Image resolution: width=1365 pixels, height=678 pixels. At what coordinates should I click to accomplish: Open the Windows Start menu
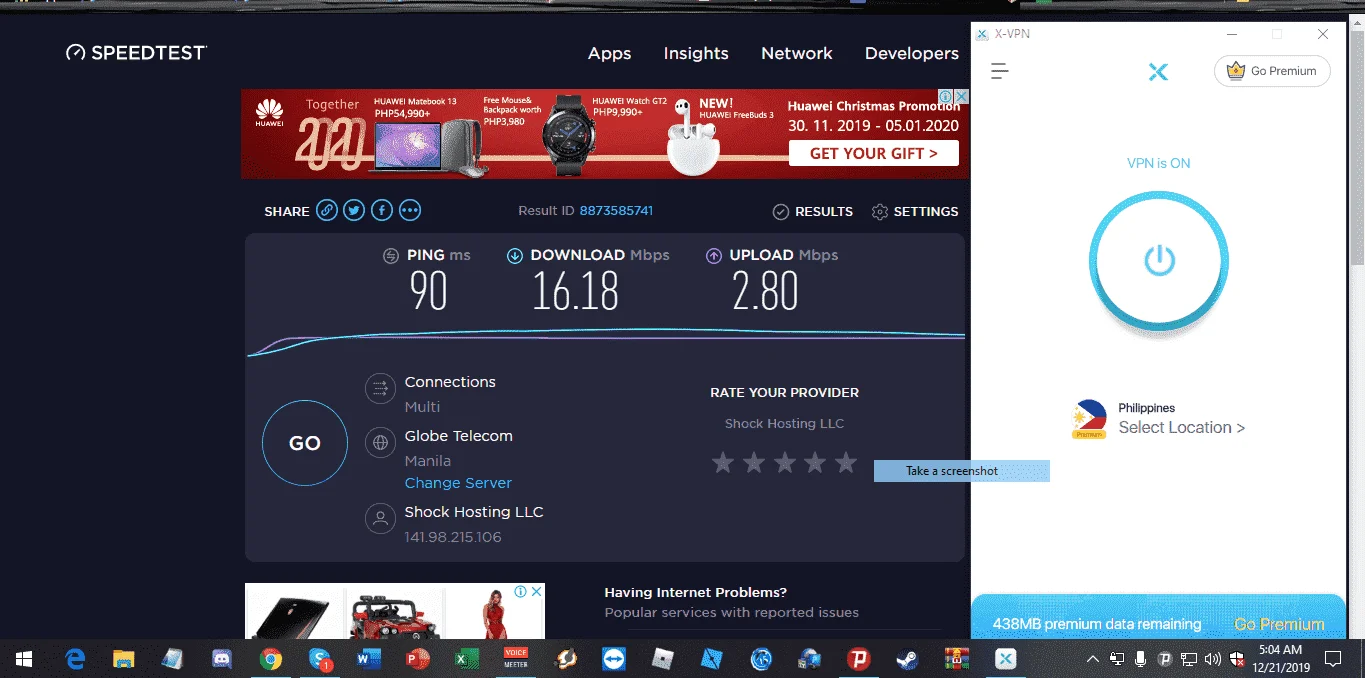(x=24, y=659)
